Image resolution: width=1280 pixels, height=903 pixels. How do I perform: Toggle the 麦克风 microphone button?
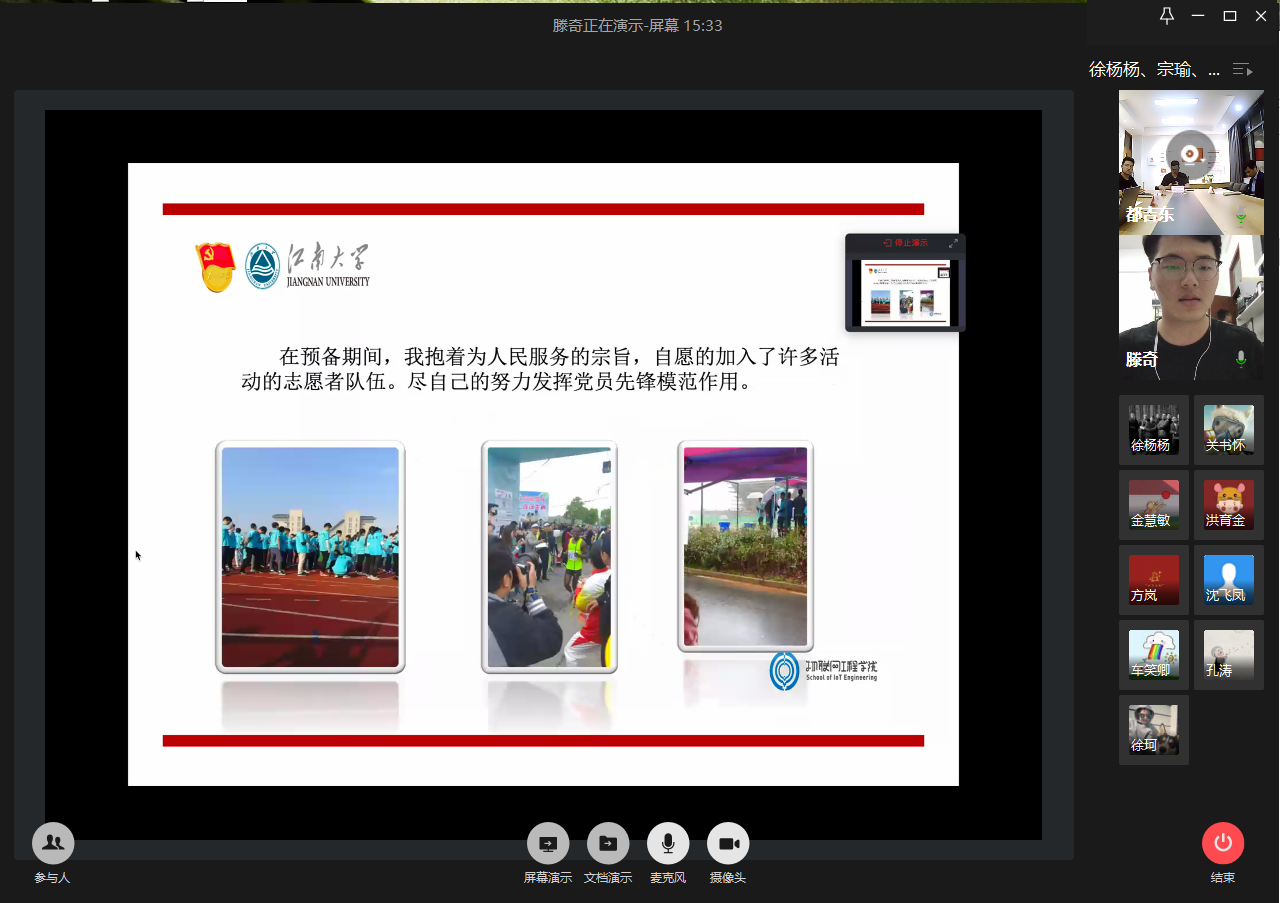tap(668, 843)
